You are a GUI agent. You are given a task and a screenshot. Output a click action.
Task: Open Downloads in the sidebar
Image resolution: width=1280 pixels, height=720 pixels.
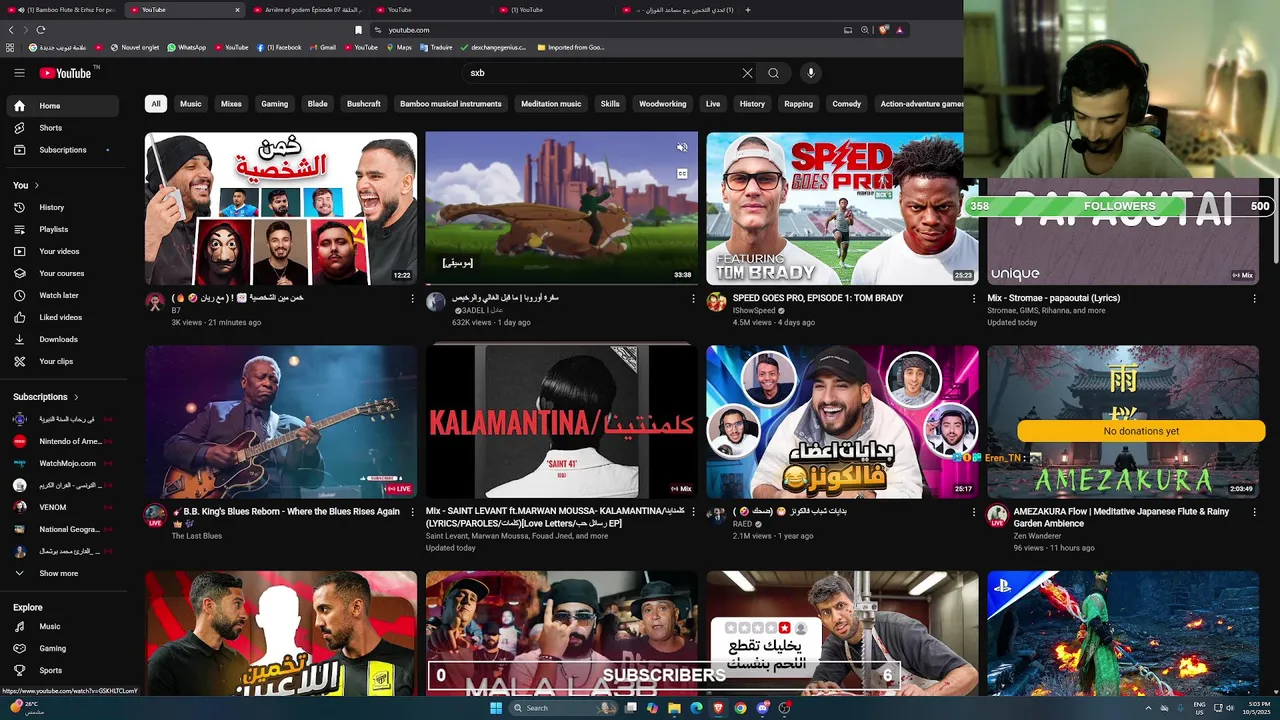click(x=64, y=339)
